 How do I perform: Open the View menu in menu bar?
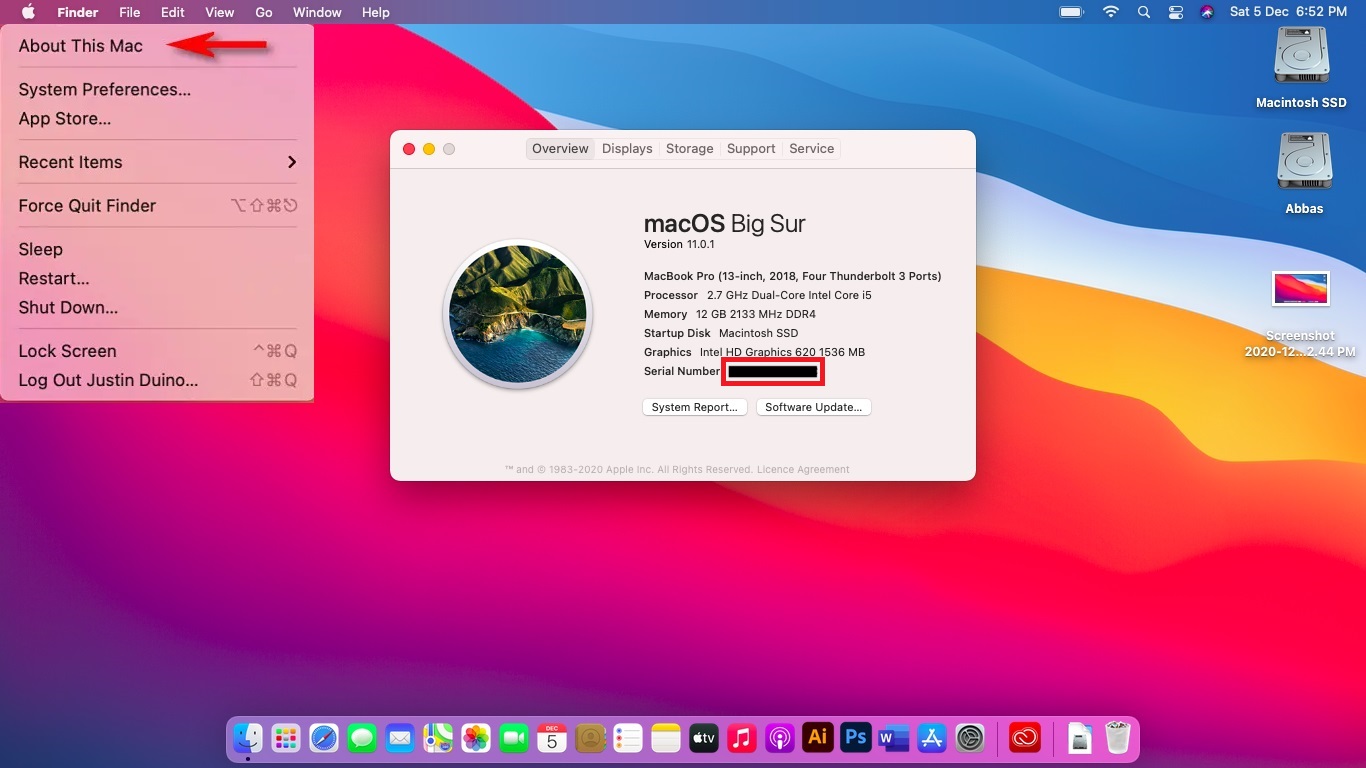[219, 12]
